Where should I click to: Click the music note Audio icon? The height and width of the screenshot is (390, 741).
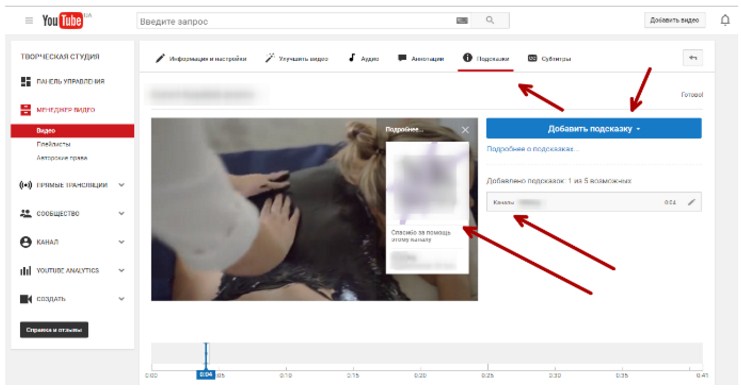pyautogui.click(x=352, y=58)
